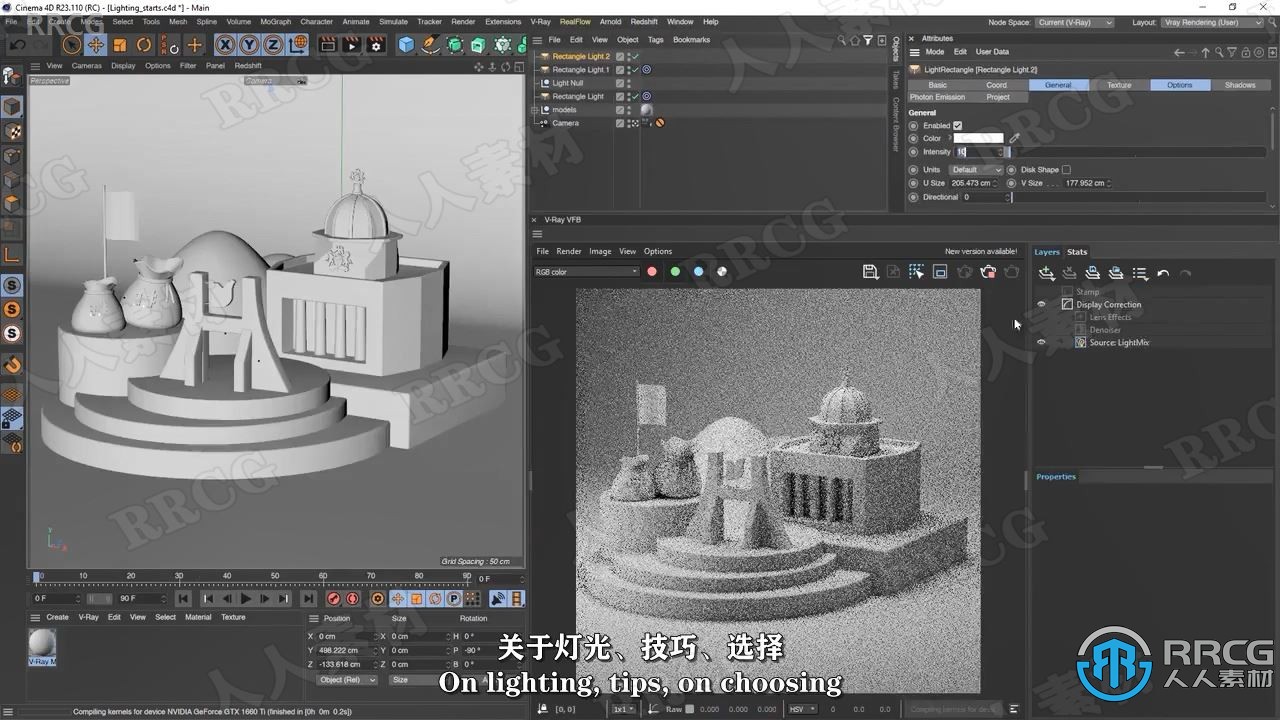Pick color with the eyedropper icon
Image resolution: width=1280 pixels, height=720 pixels.
pos(1014,139)
